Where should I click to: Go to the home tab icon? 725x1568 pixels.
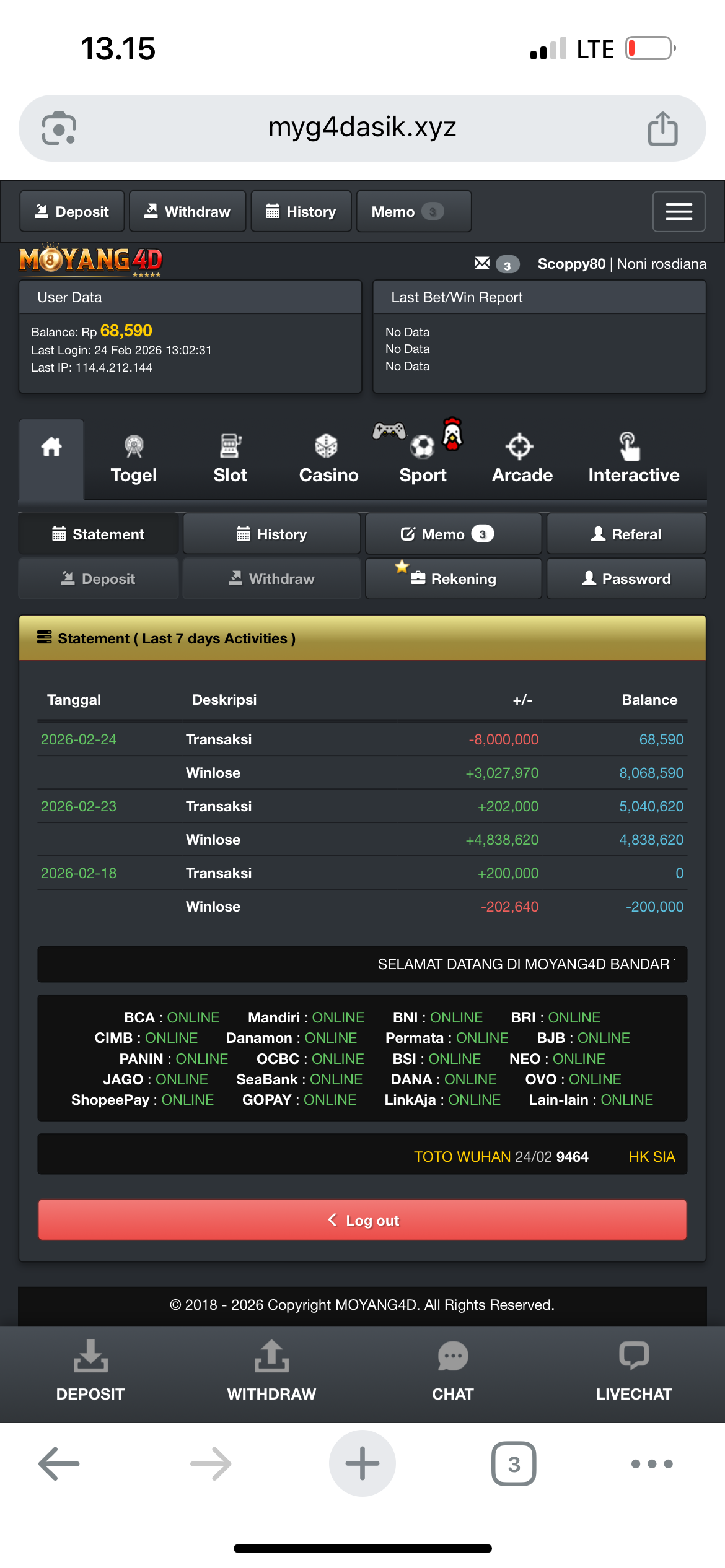51,458
